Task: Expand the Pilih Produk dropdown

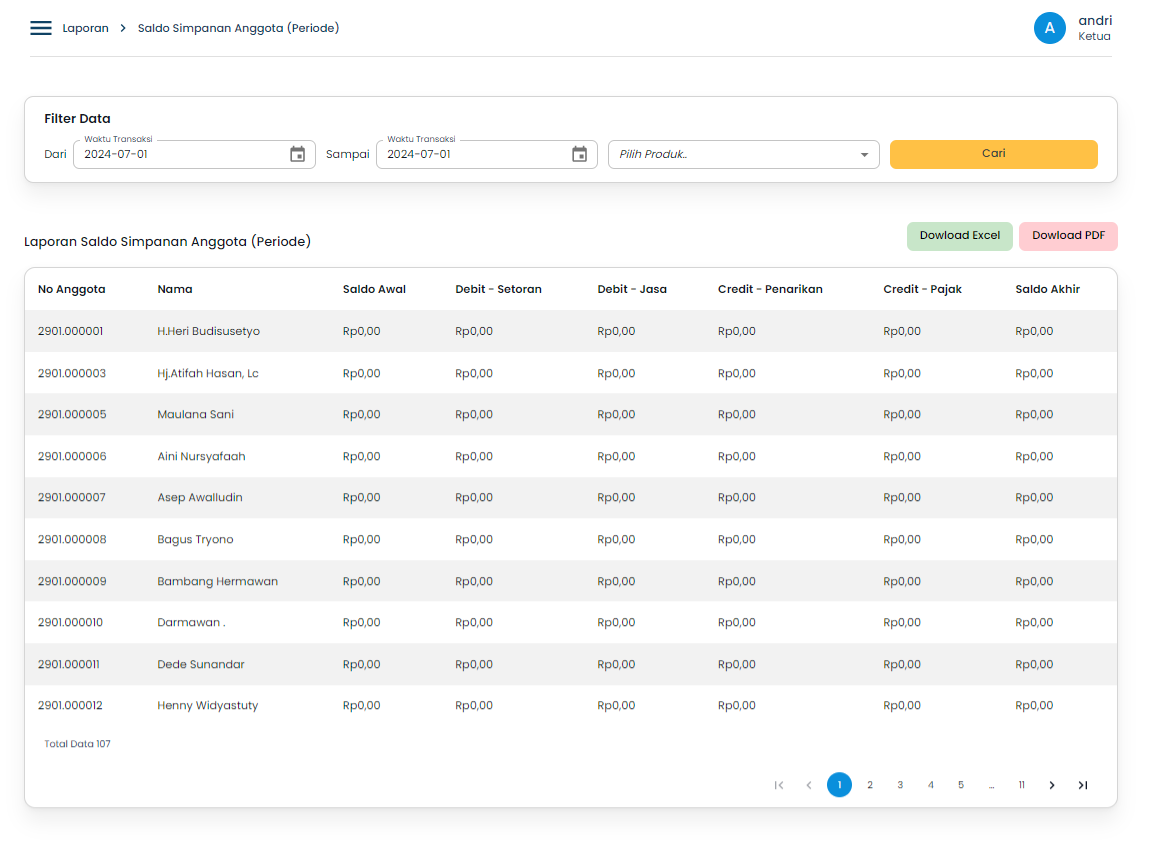Action: point(864,155)
